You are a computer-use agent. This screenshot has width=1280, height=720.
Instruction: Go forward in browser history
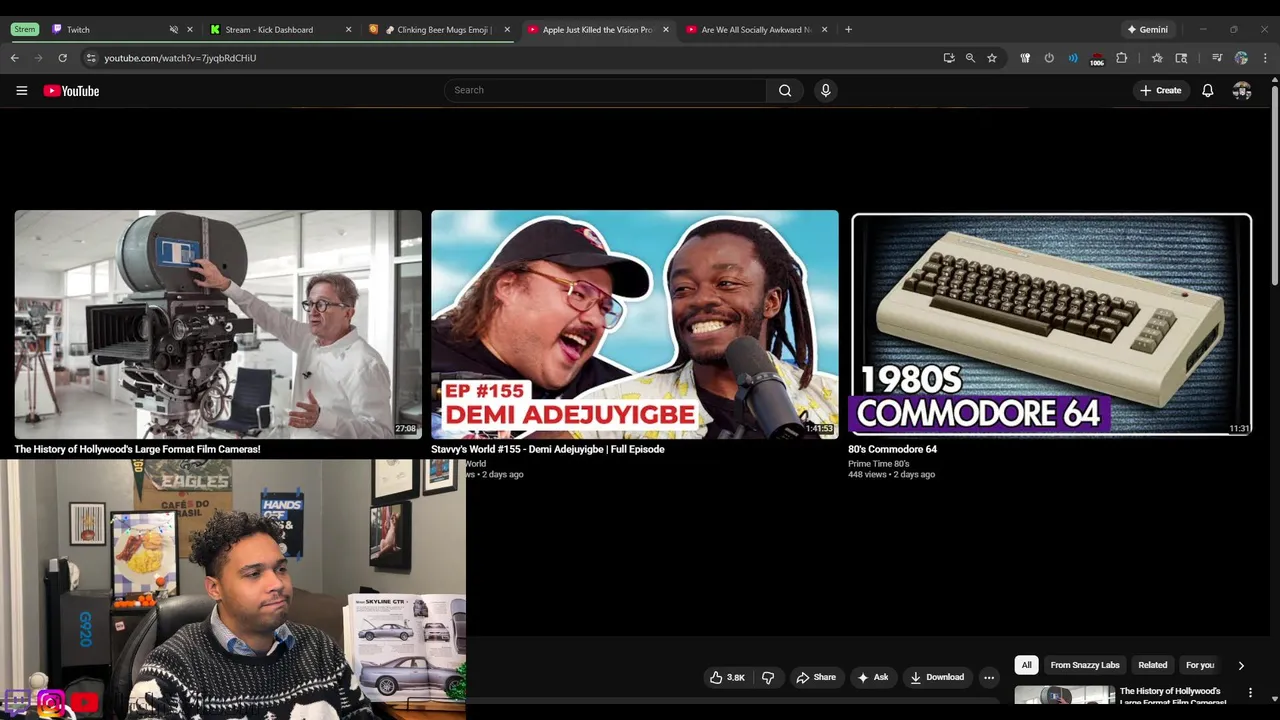tap(39, 58)
